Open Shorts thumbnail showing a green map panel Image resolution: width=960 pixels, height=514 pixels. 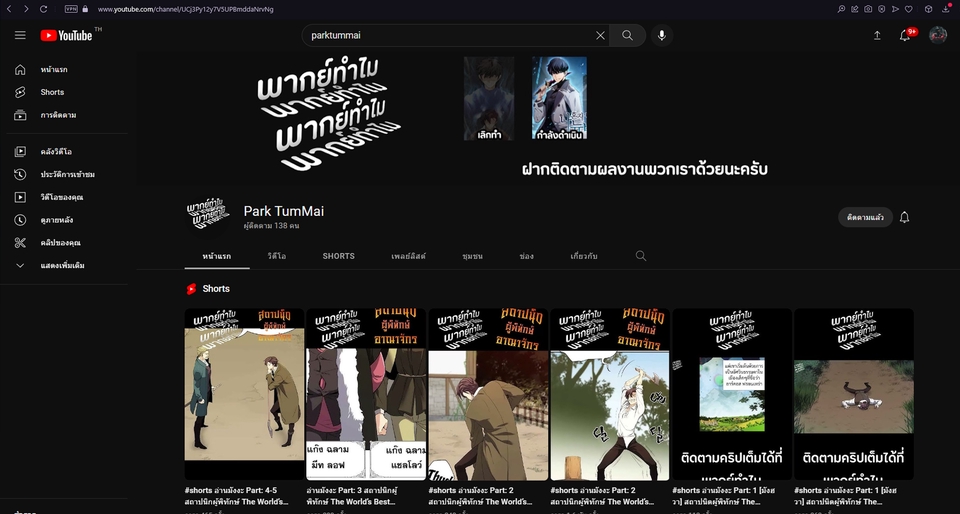[x=732, y=394]
